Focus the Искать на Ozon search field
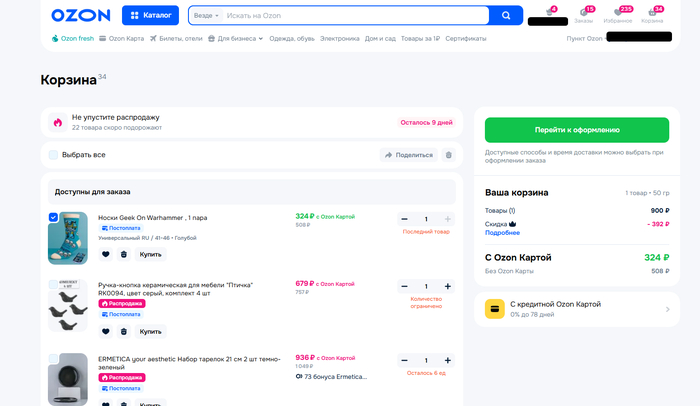The height and width of the screenshot is (406, 700). [356, 15]
